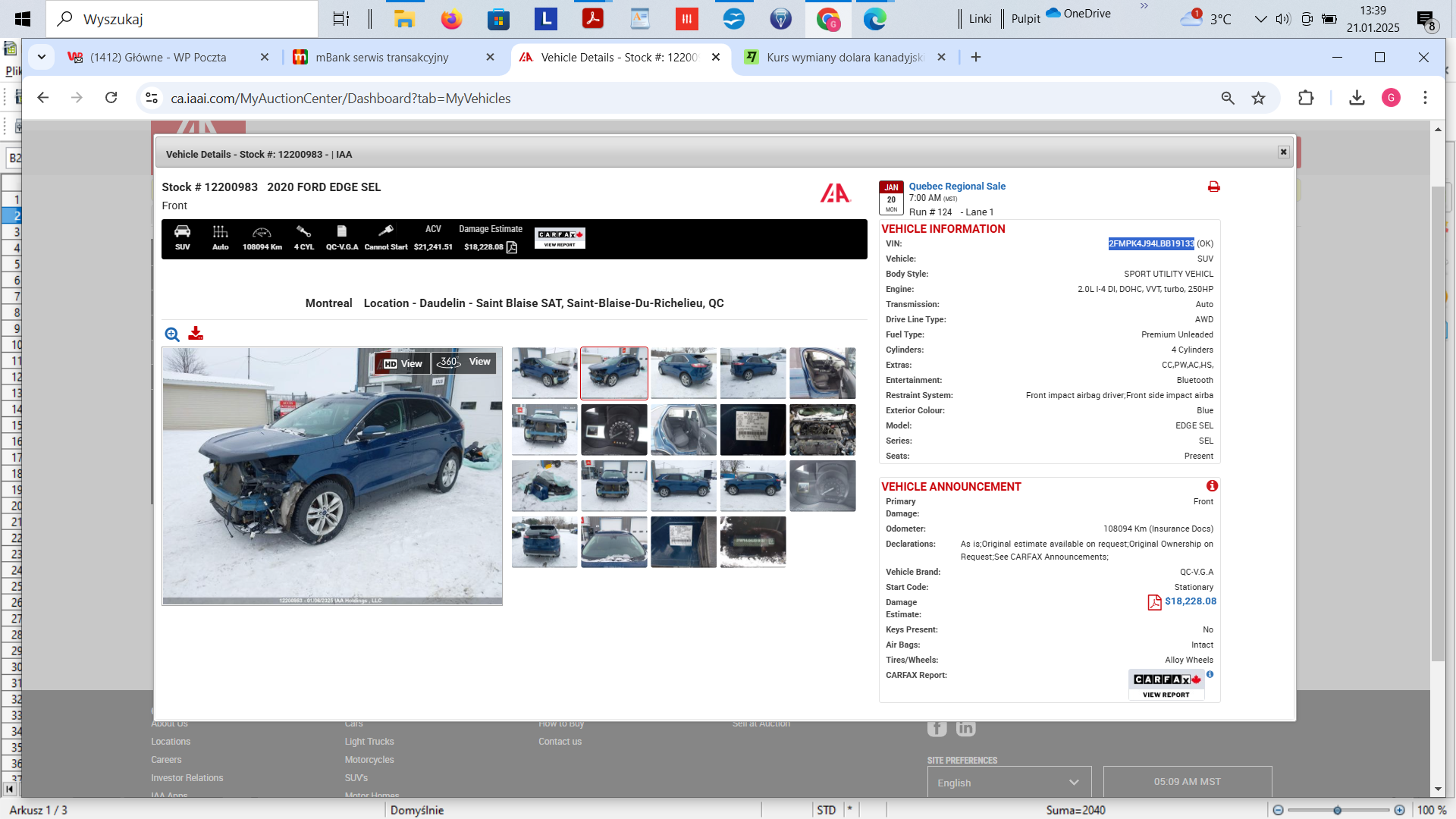
Task: Open Task View in the taskbar
Action: click(x=341, y=19)
